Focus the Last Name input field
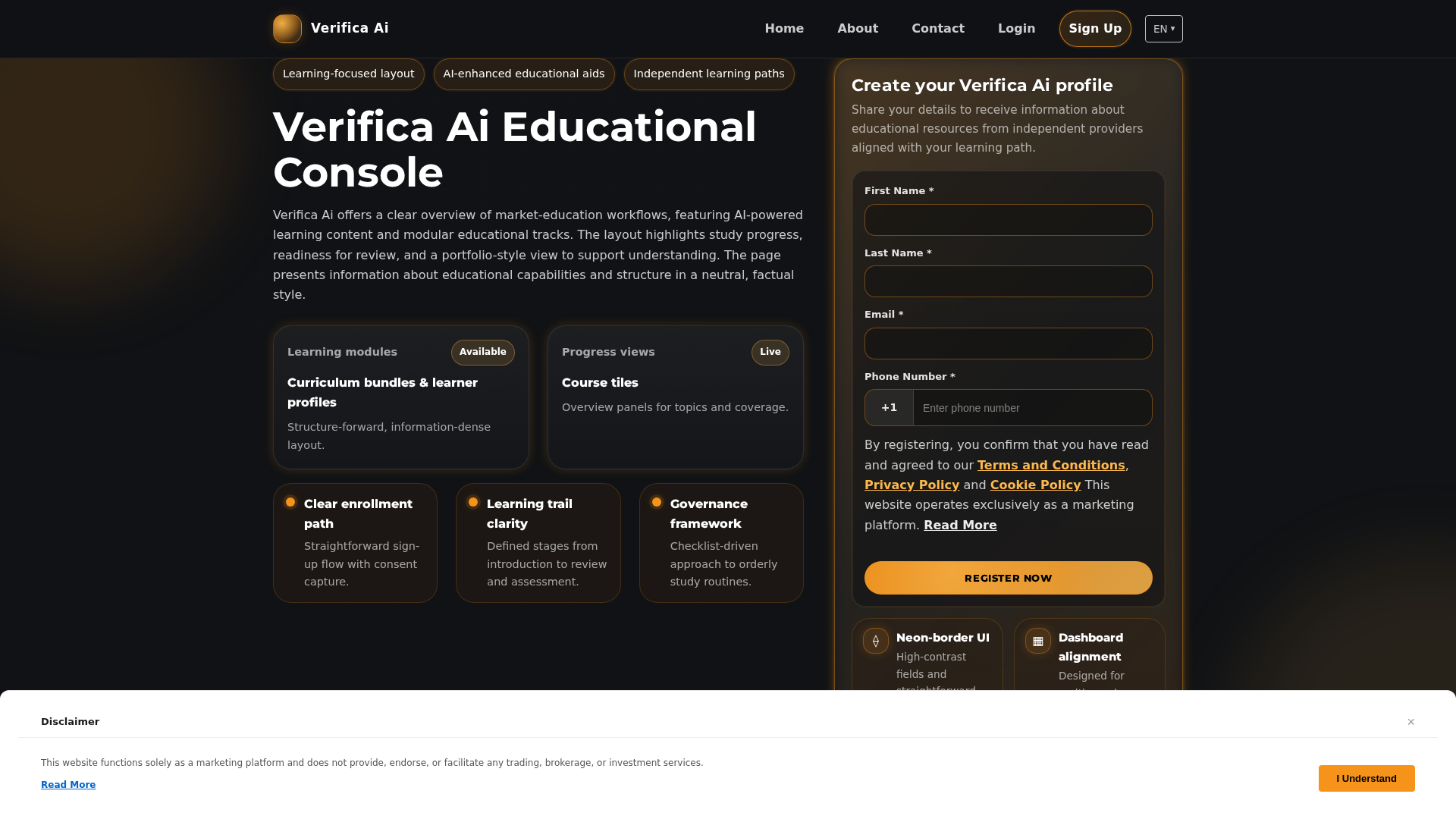1456x819 pixels. (1008, 281)
